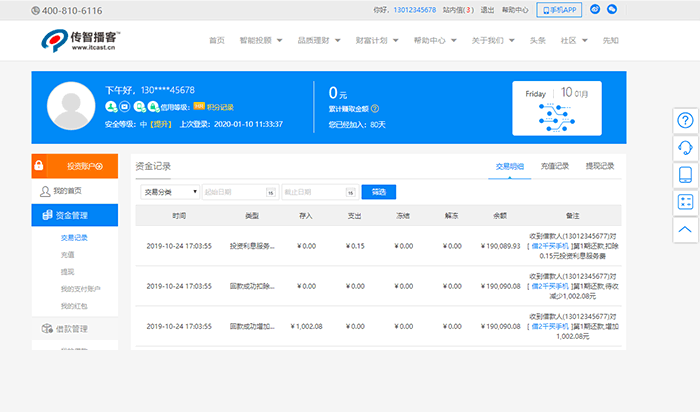700x412 pixels.
Task: Open 我的首页 in the sidebar
Action: [x=67, y=190]
